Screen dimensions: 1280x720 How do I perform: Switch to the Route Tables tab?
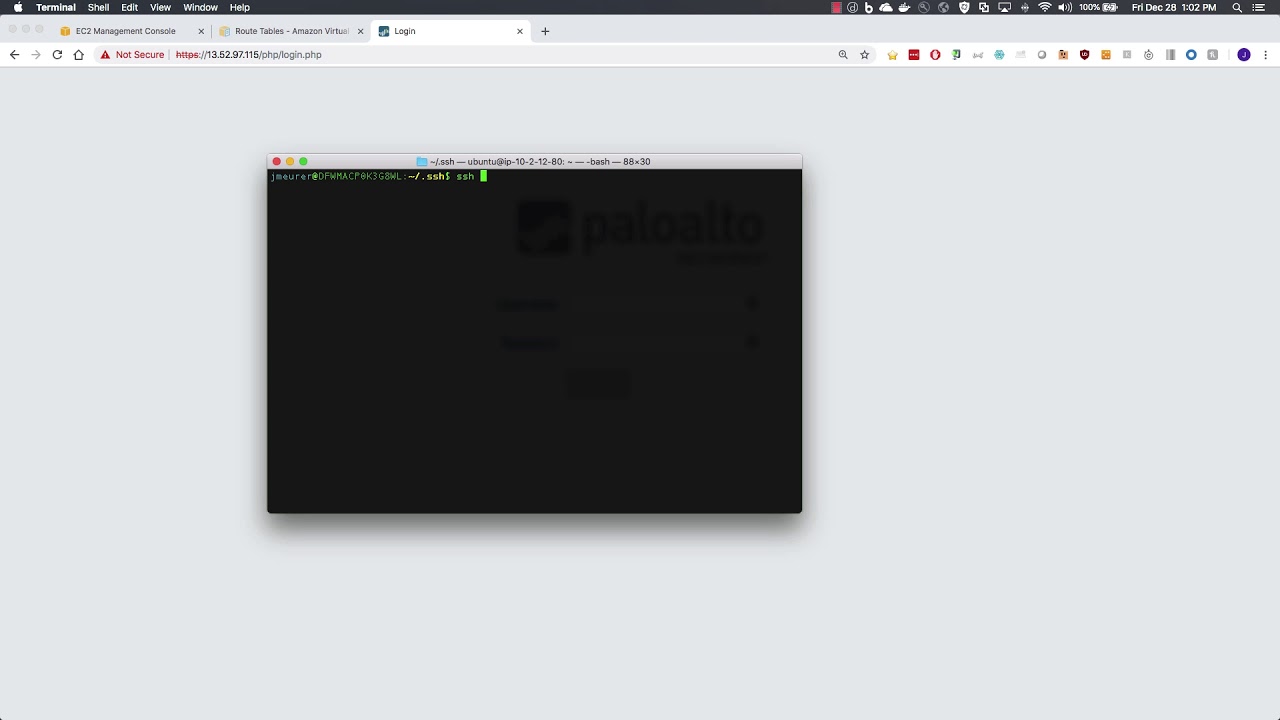pyautogui.click(x=291, y=31)
